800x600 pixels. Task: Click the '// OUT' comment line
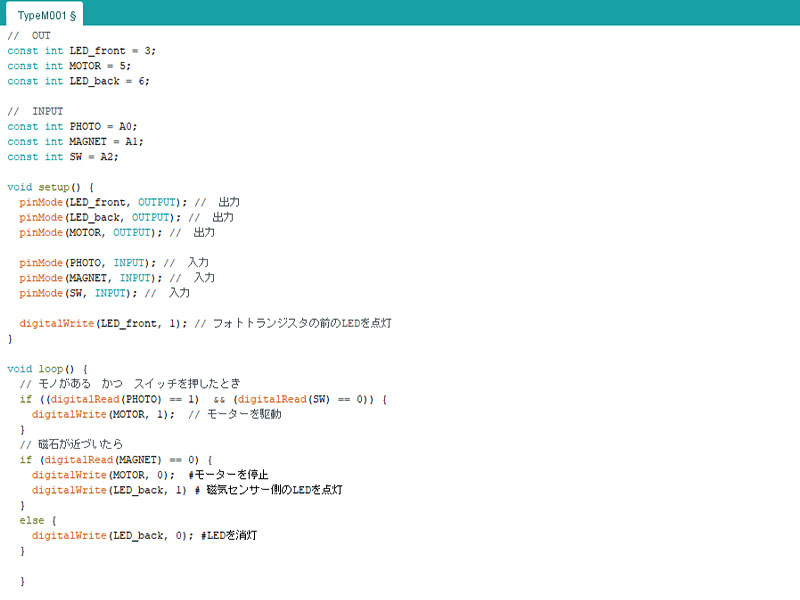pyautogui.click(x=29, y=35)
